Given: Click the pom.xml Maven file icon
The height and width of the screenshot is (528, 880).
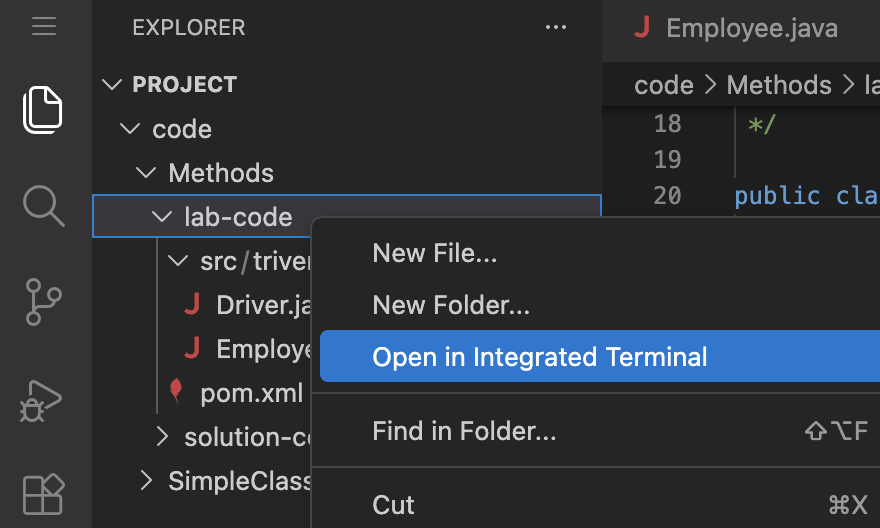Looking at the screenshot, I should [176, 391].
